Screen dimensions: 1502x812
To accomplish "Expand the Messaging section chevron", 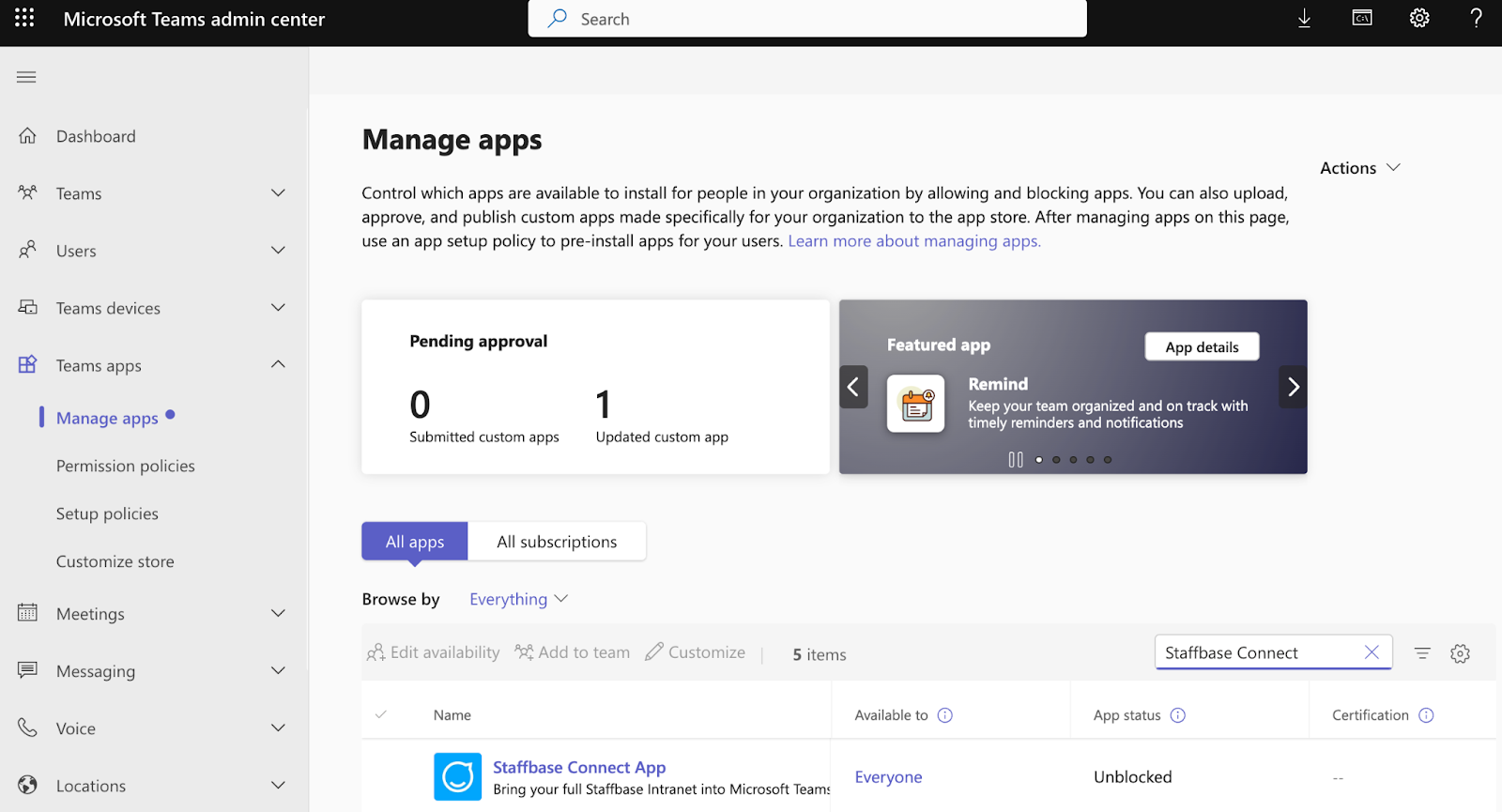I will [278, 670].
